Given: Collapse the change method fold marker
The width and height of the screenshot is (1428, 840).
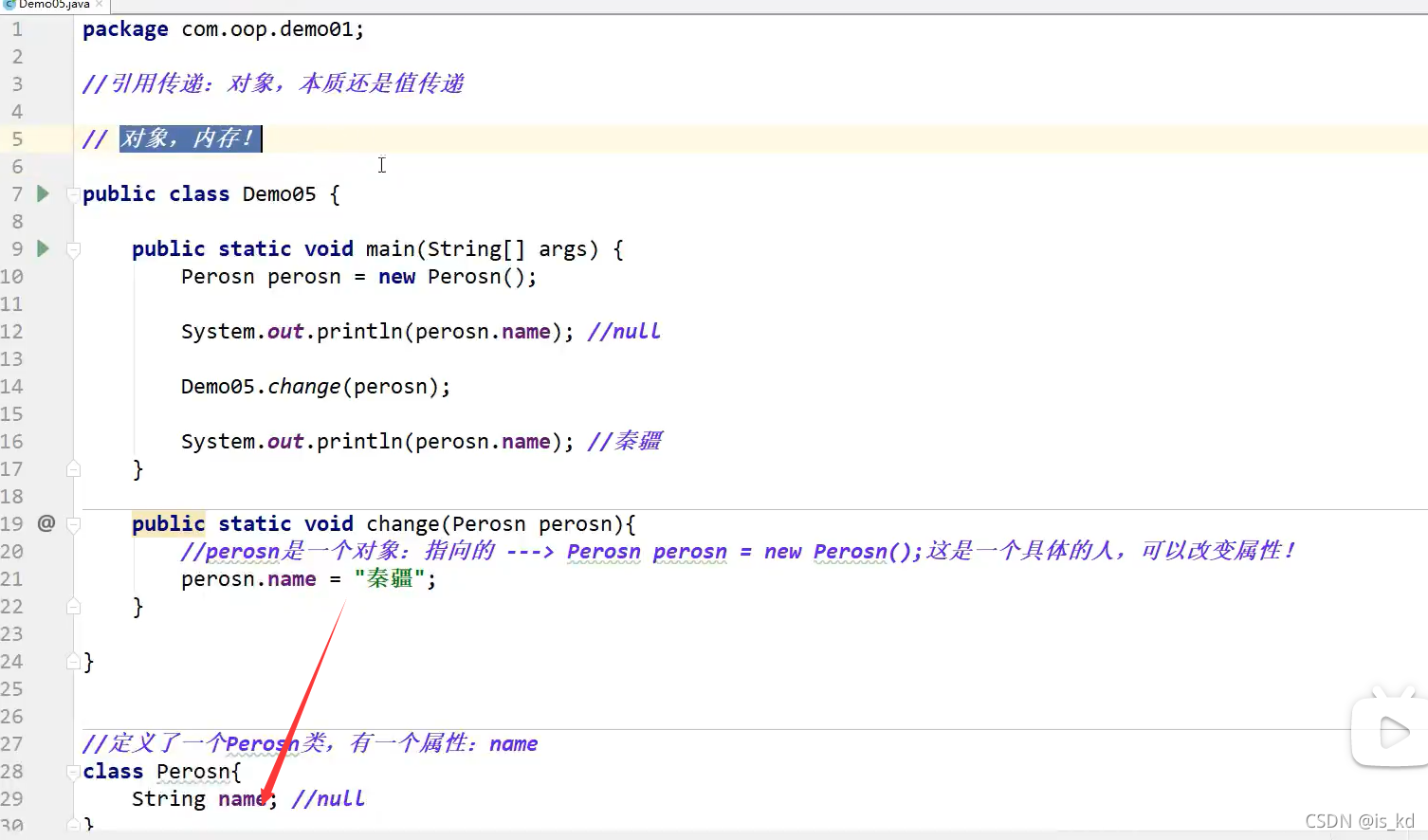Looking at the screenshot, I should pos(73,524).
